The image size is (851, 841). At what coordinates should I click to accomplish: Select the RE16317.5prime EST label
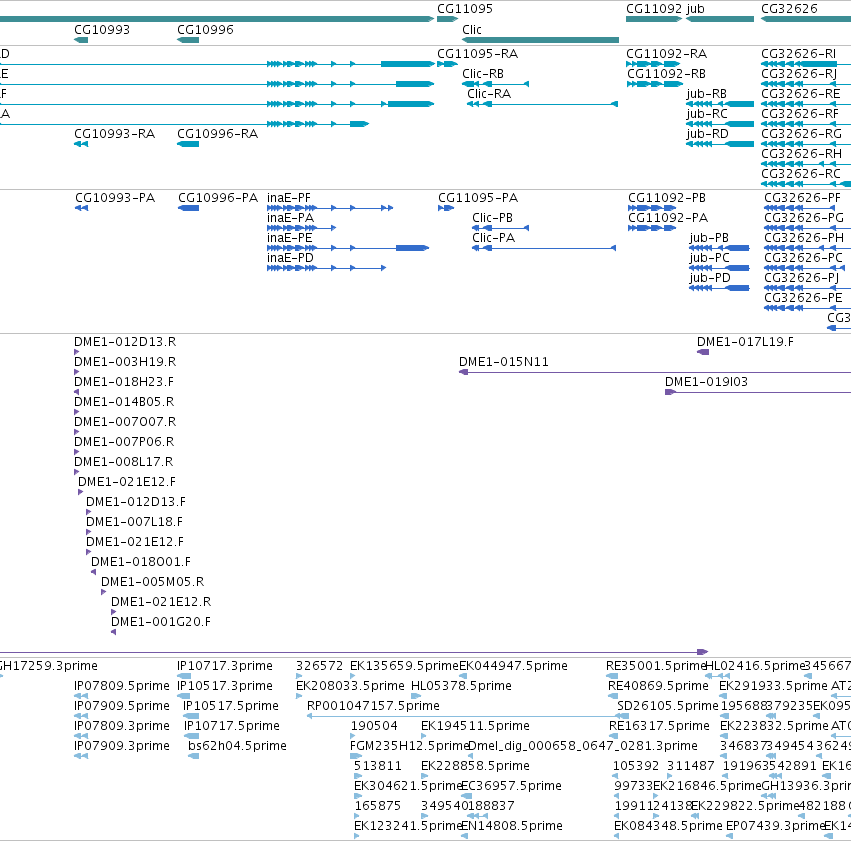click(x=659, y=727)
